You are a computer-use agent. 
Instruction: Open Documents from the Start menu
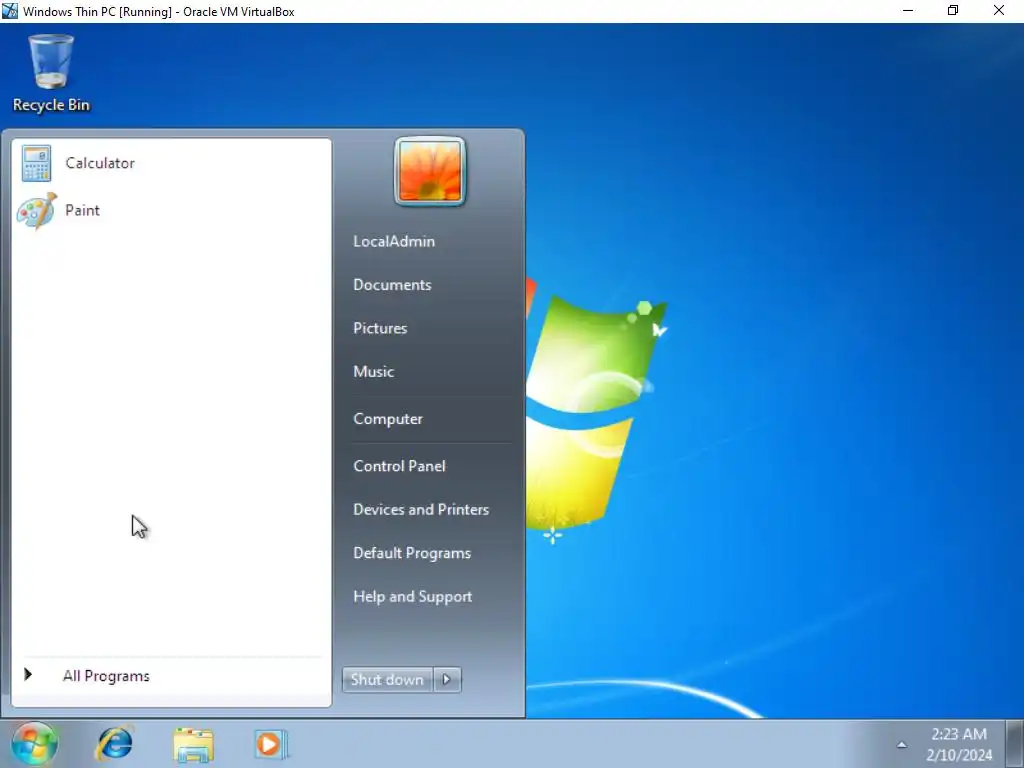pos(392,285)
